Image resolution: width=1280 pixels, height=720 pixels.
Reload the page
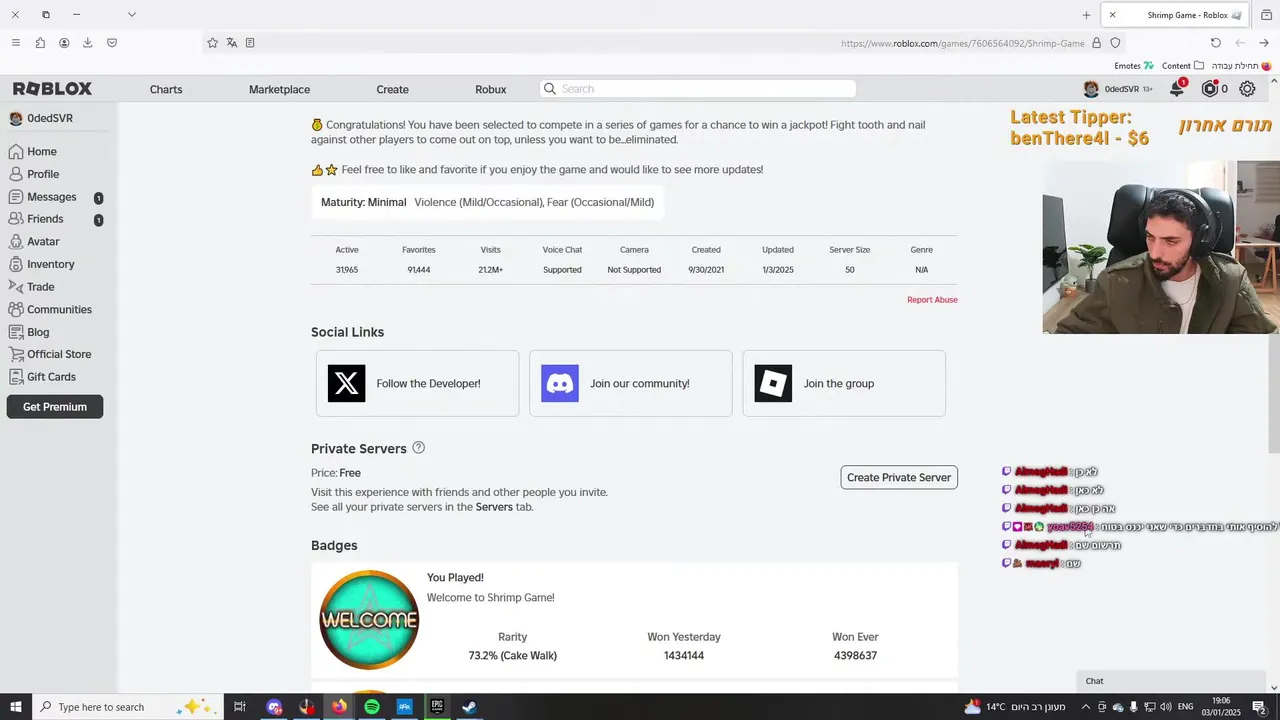(1216, 43)
